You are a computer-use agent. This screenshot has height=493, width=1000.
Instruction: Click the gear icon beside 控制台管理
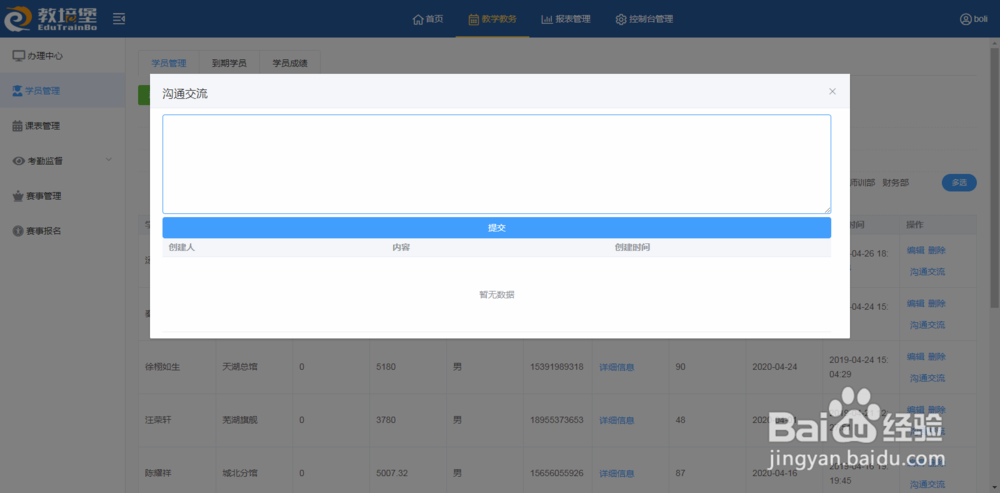[x=621, y=19]
